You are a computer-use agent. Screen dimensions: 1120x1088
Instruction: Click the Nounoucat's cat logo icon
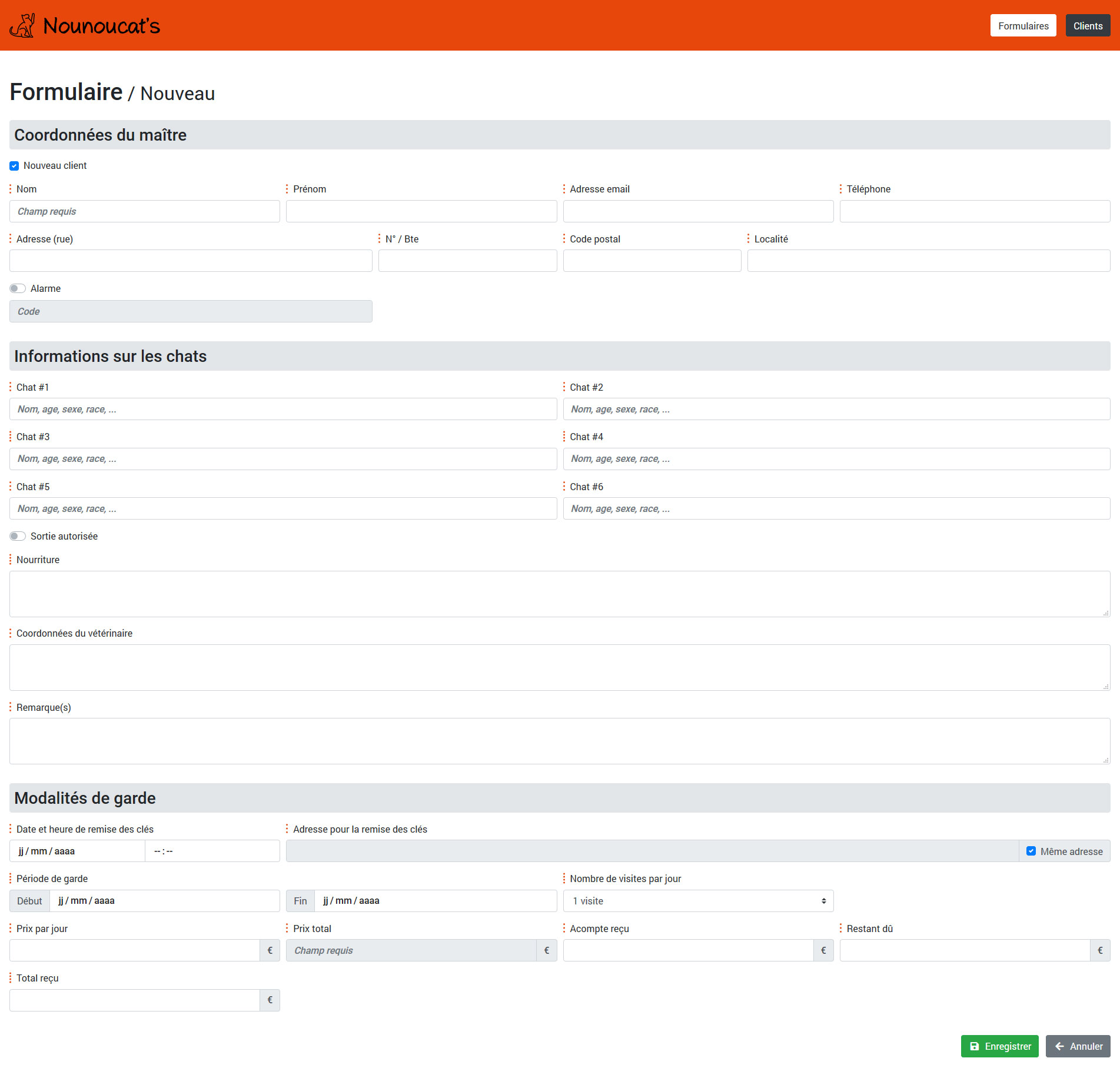(22, 25)
